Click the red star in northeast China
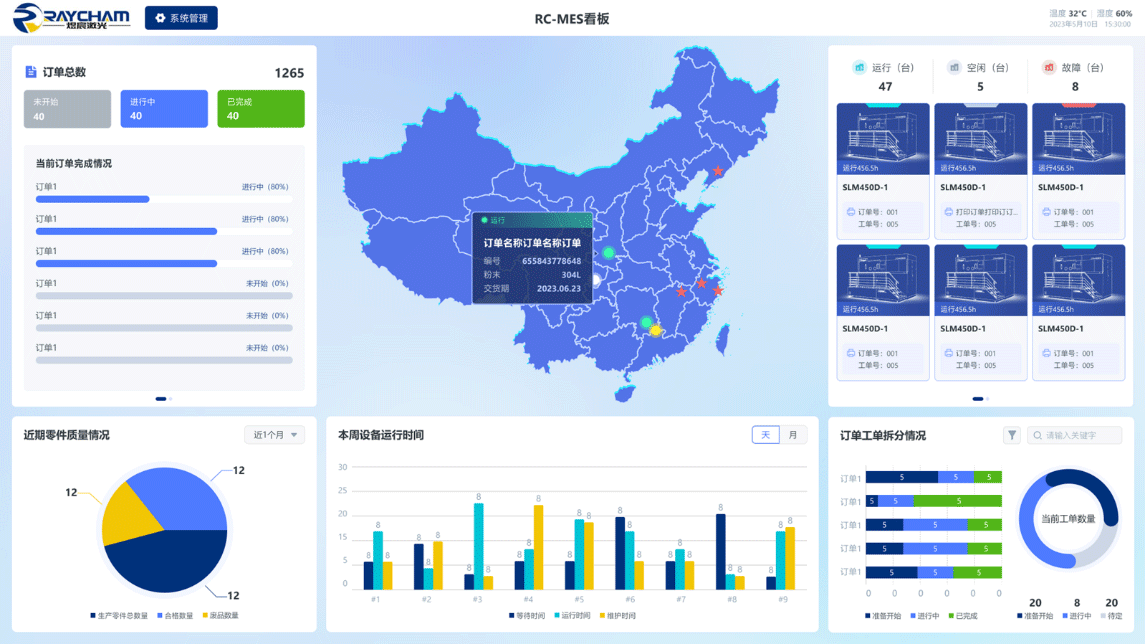The image size is (1145, 644). [717, 171]
